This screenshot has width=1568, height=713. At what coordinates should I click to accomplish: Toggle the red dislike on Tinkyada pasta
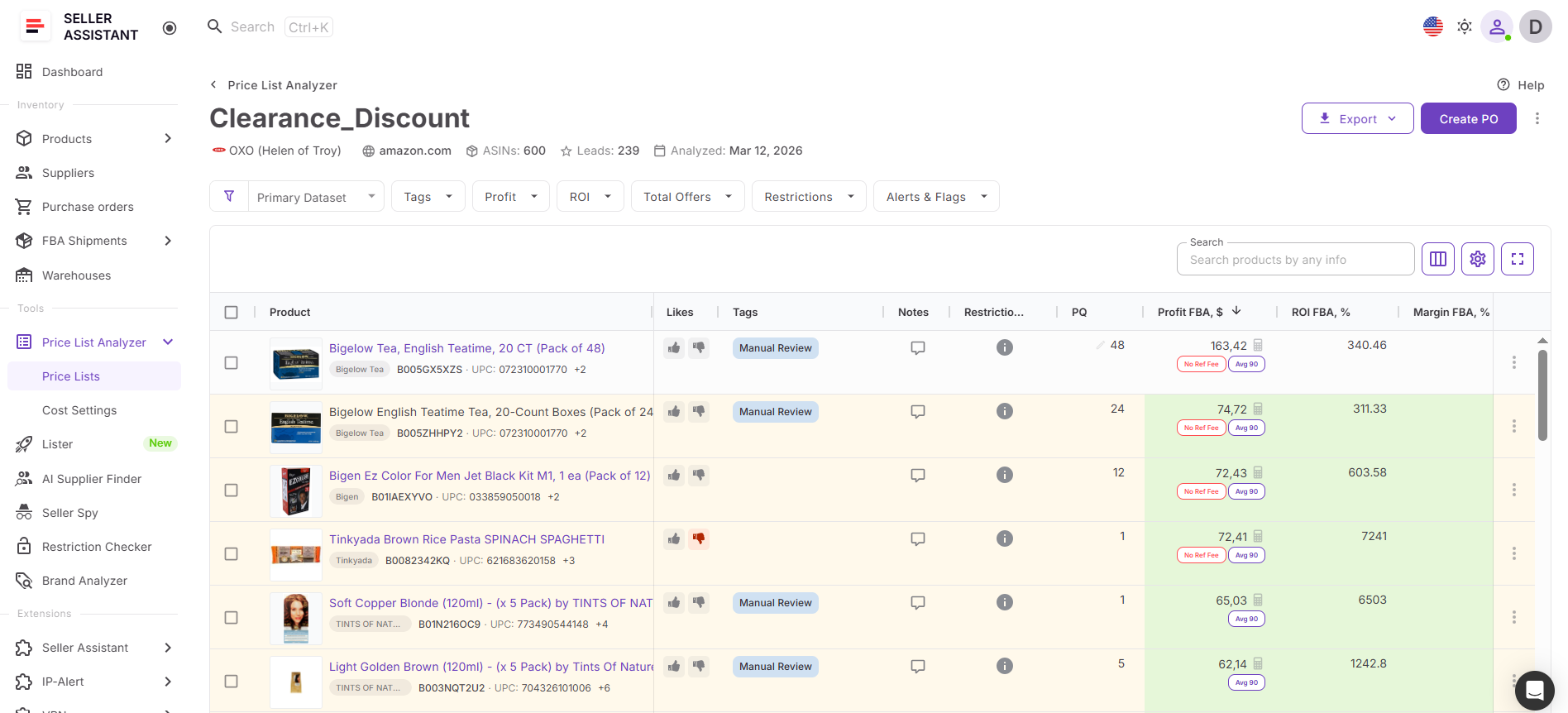699,538
